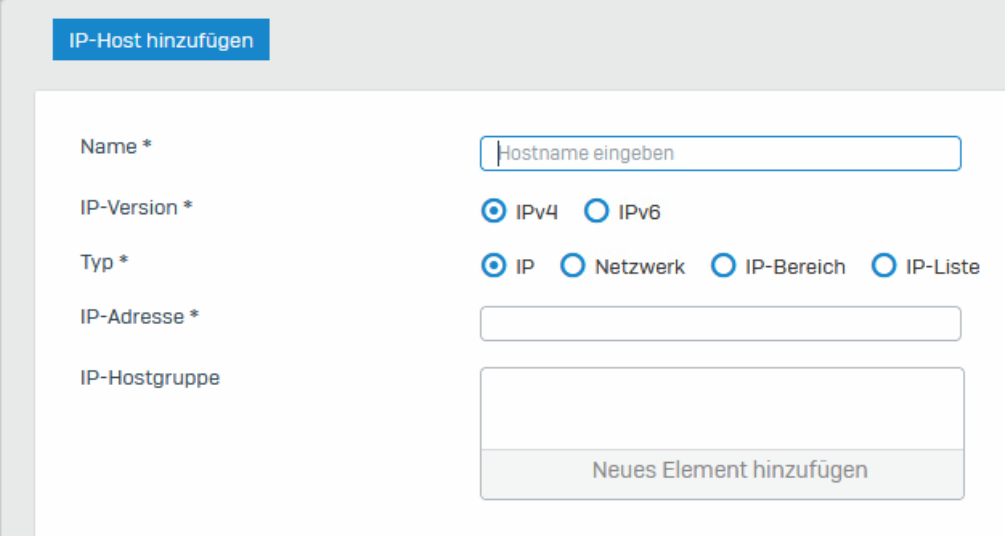Screen dimensions: 1005x536
Task: Select the IP-Liste radio option
Action: click(884, 265)
